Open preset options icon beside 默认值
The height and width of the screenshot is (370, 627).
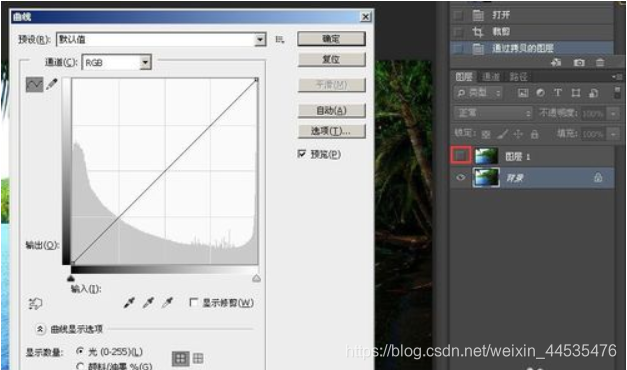tap(280, 39)
